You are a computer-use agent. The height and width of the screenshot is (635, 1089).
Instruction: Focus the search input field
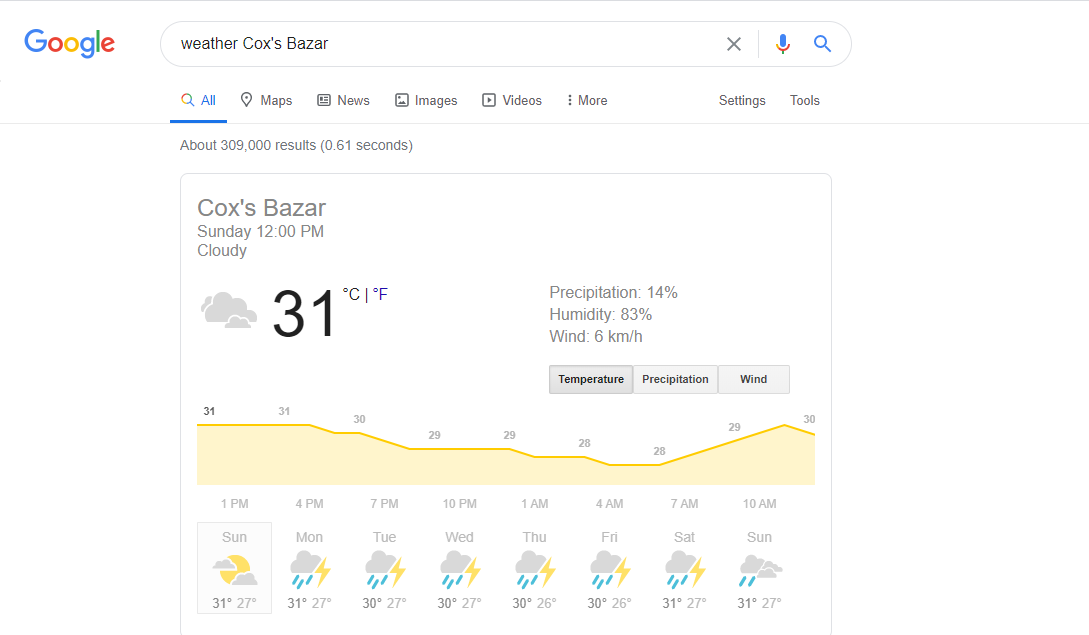coord(440,44)
